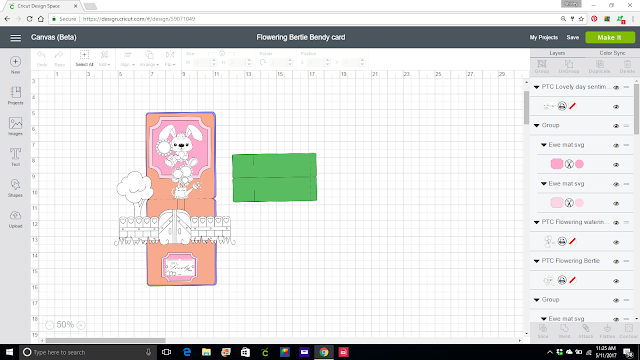Collapse the PTC Flowering Bertie layer
Image resolution: width=640 pixels, height=360 pixels.
[537, 261]
